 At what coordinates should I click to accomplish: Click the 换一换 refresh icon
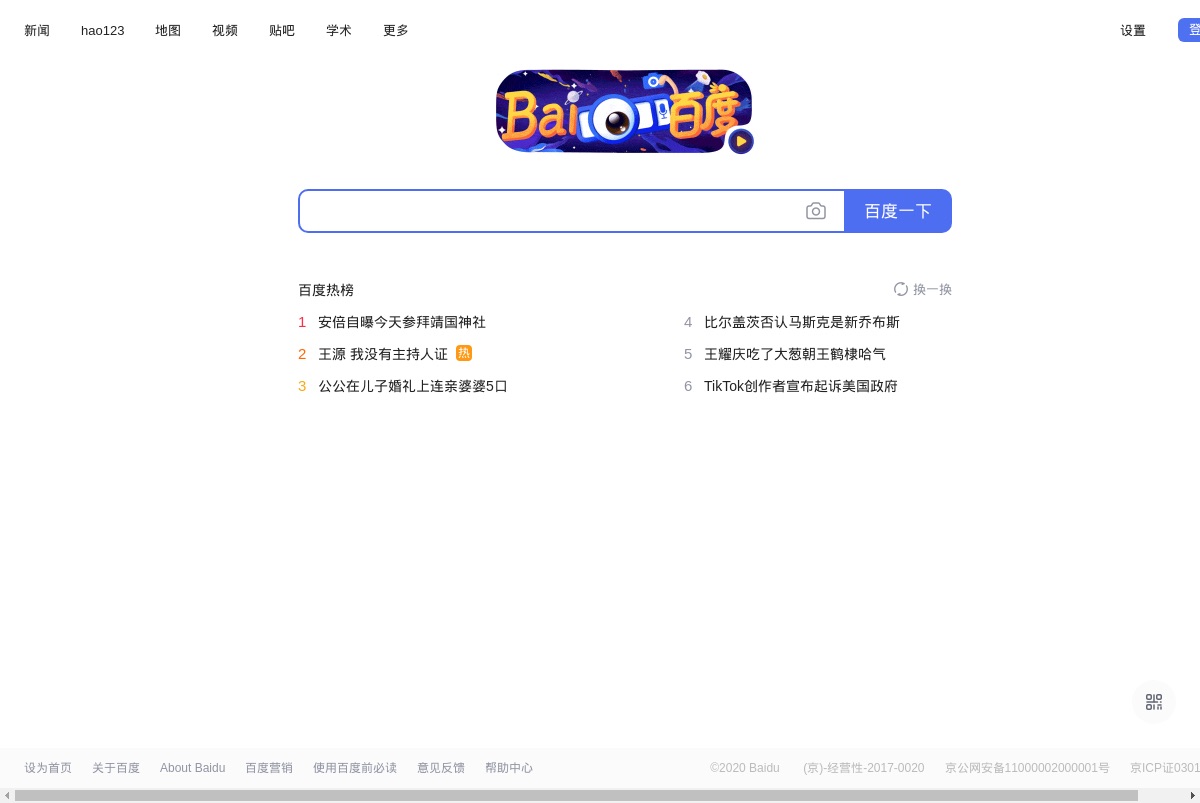pos(901,289)
